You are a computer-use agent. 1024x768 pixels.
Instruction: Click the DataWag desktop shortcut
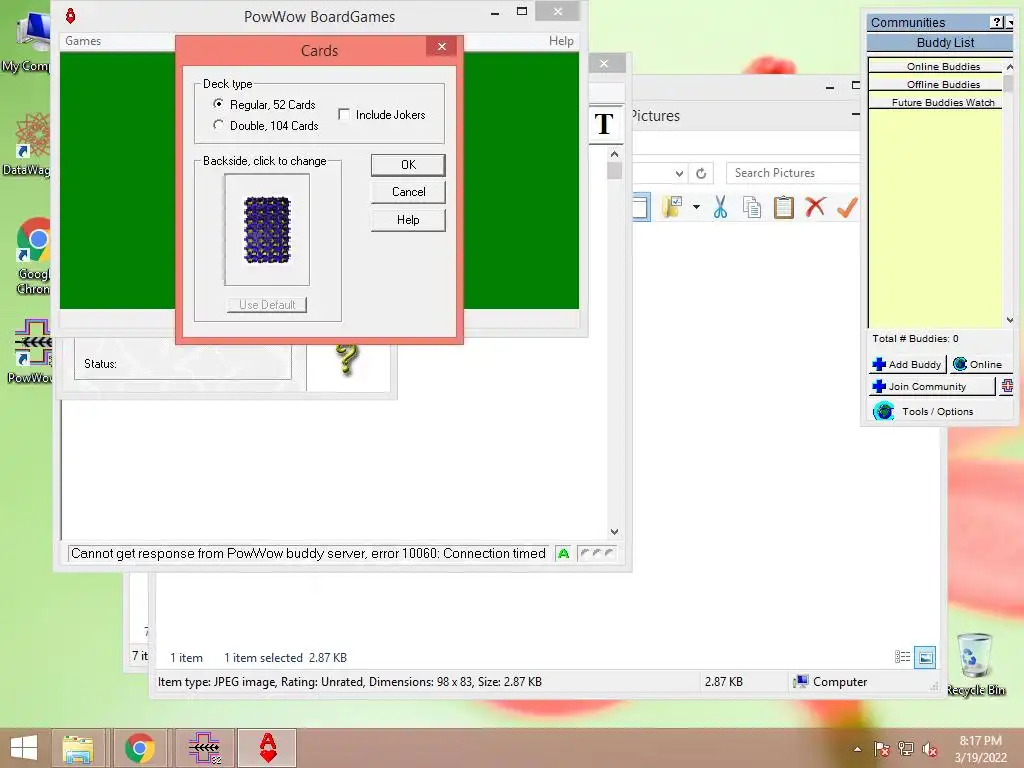click(x=27, y=144)
